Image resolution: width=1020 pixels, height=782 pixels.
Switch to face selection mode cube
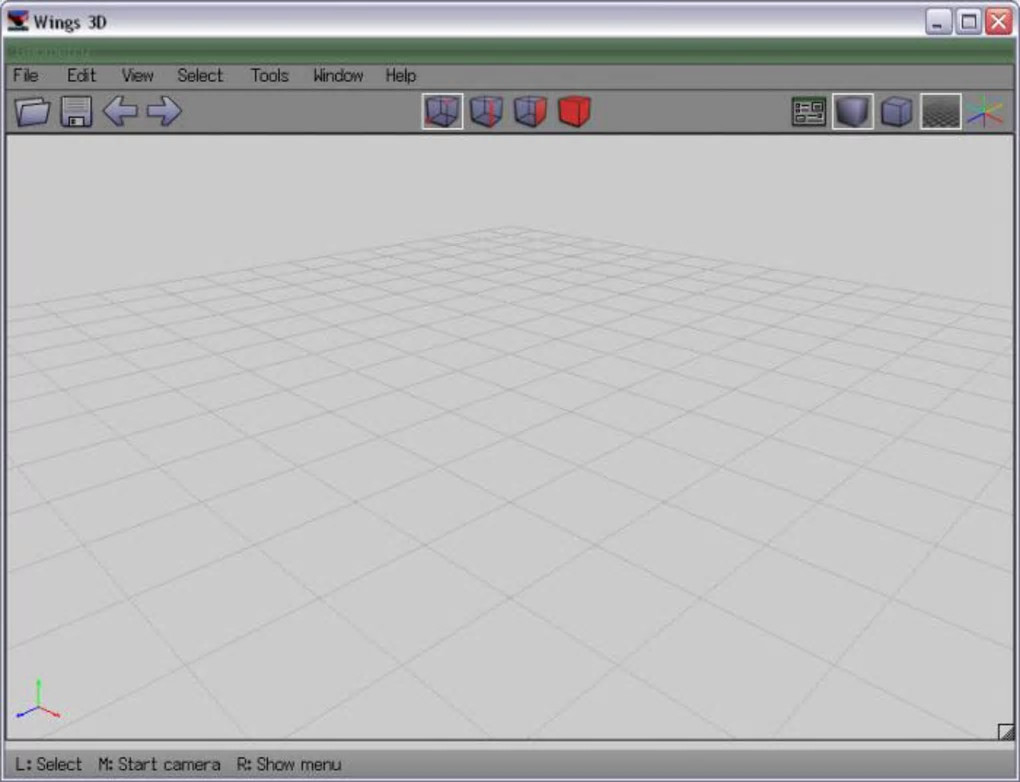pos(530,111)
